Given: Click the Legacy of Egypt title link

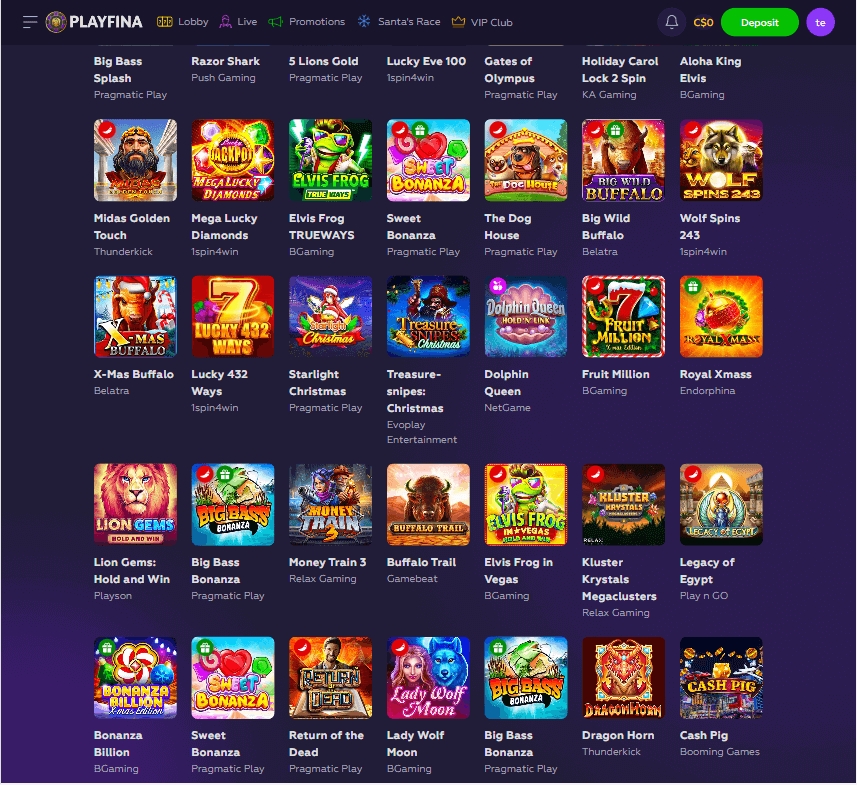Looking at the screenshot, I should (707, 571).
